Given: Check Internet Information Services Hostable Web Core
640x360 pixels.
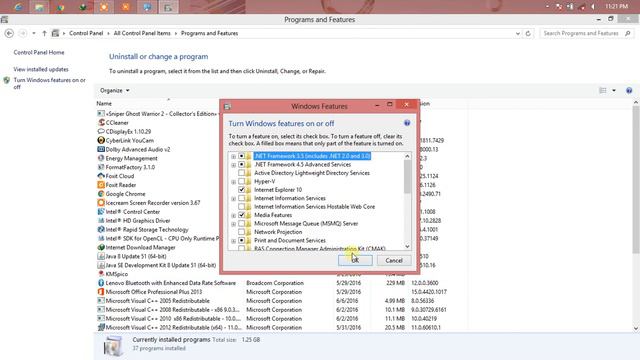Looking at the screenshot, I should (242, 207).
